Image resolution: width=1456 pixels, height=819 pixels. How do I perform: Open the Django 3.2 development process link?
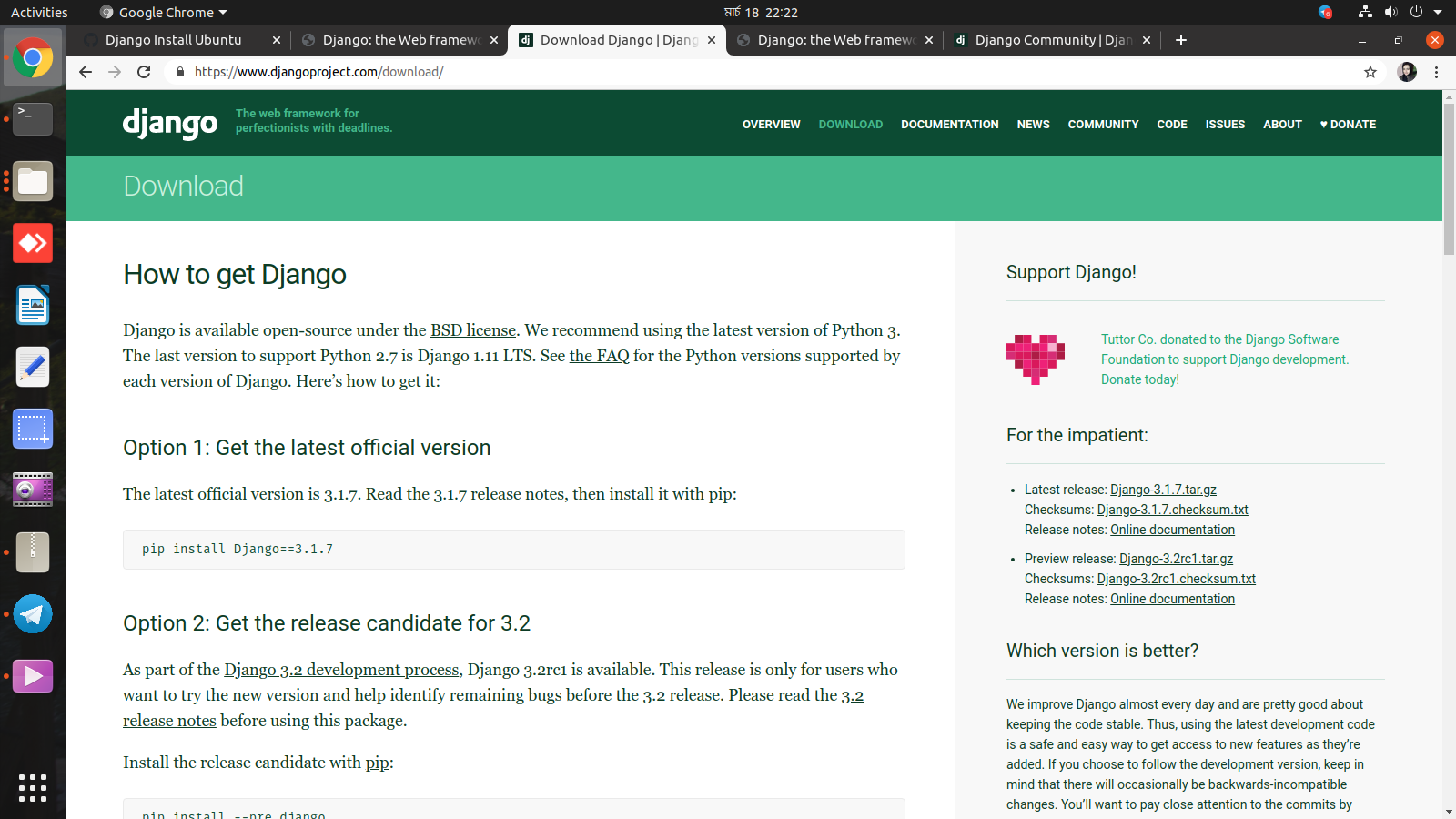coord(341,670)
